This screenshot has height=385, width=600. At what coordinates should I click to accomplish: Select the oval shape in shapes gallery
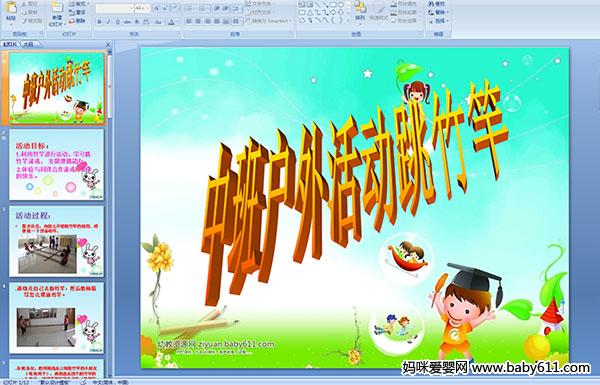tap(341, 5)
